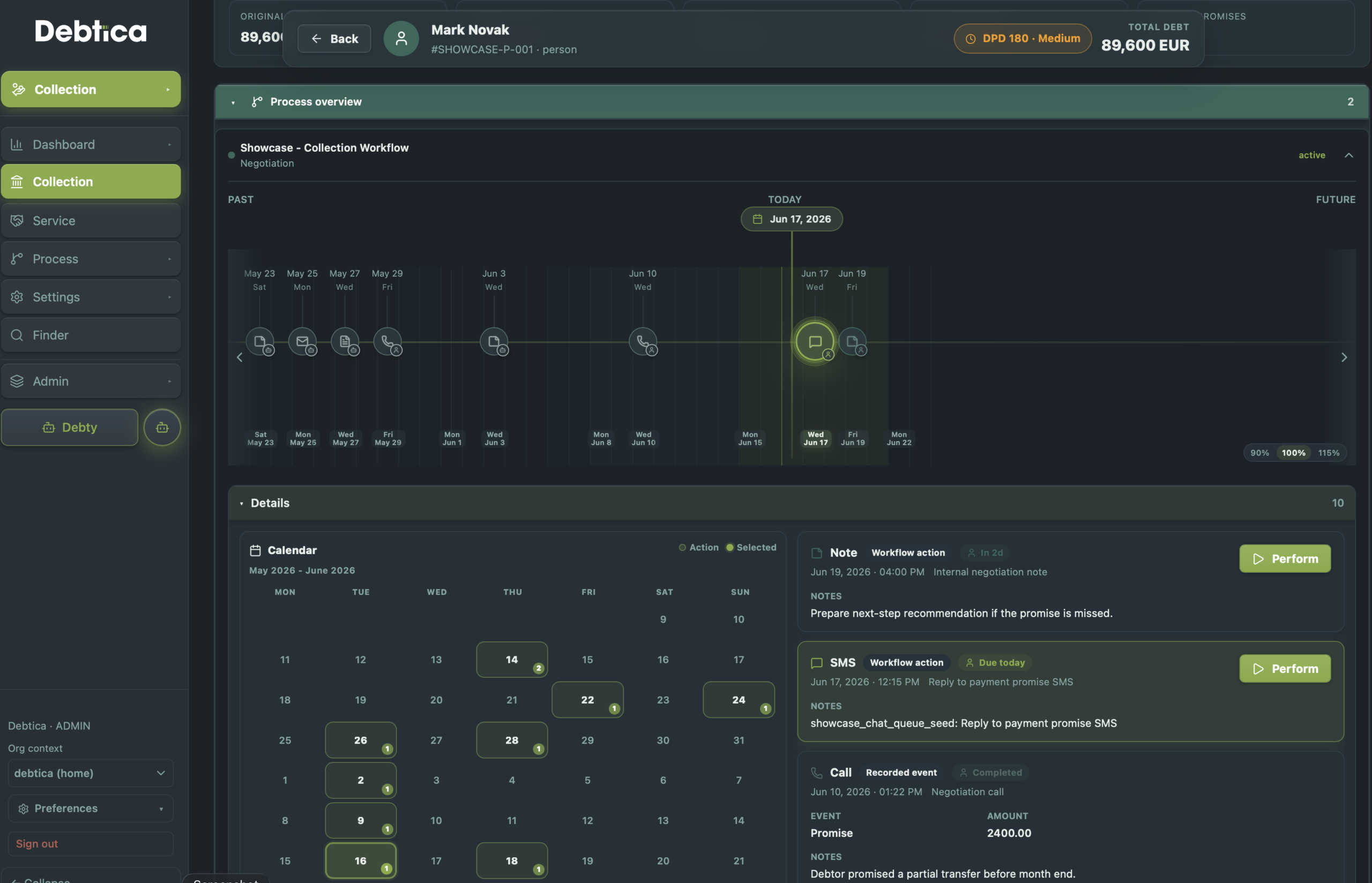Set timeline zoom to 90%
The width and height of the screenshot is (1372, 883).
pyautogui.click(x=1259, y=453)
